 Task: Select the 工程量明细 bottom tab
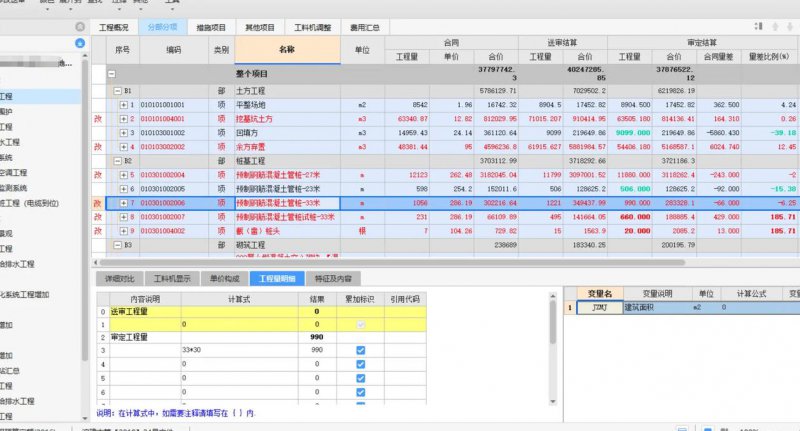click(277, 278)
